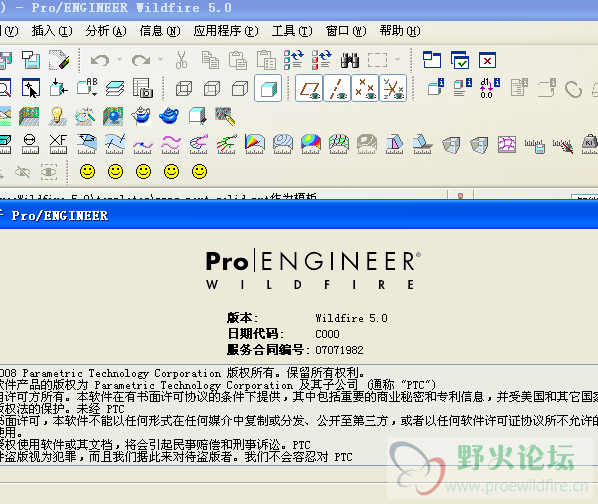Expand the selection box dropdown arrow
Screen dimensions: 598x504
(397, 59)
